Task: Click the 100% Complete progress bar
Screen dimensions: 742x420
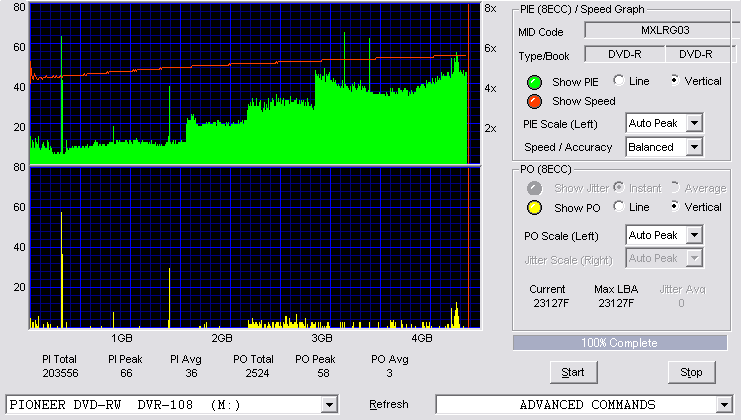Action: coord(620,343)
